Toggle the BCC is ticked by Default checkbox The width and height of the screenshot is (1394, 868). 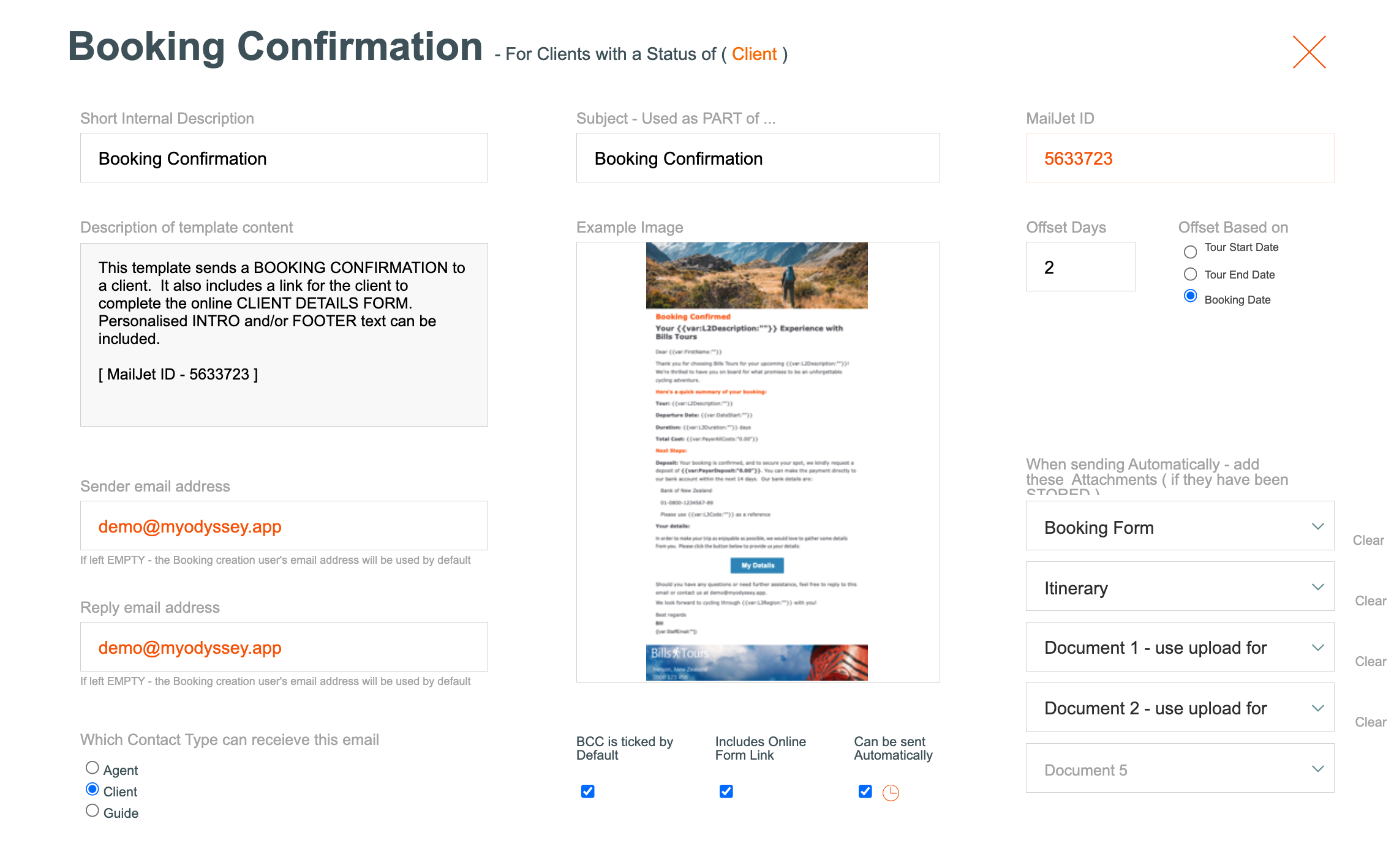pyautogui.click(x=587, y=791)
